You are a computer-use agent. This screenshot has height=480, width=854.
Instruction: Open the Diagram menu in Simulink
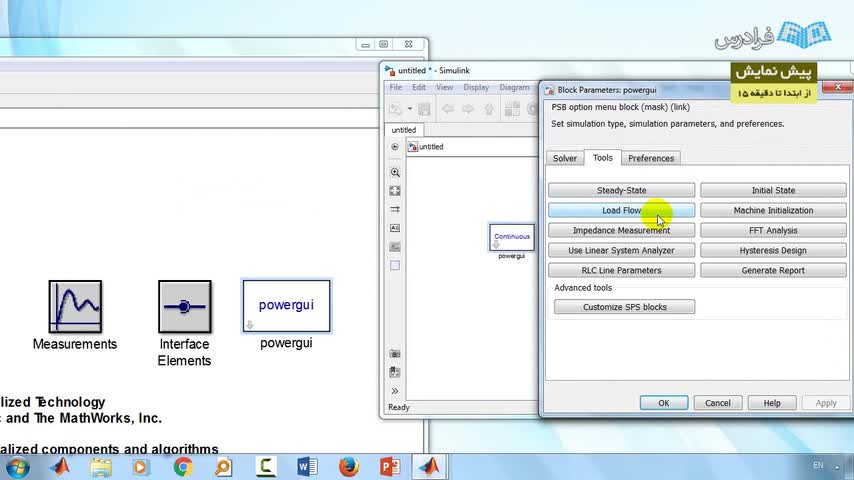tap(514, 87)
